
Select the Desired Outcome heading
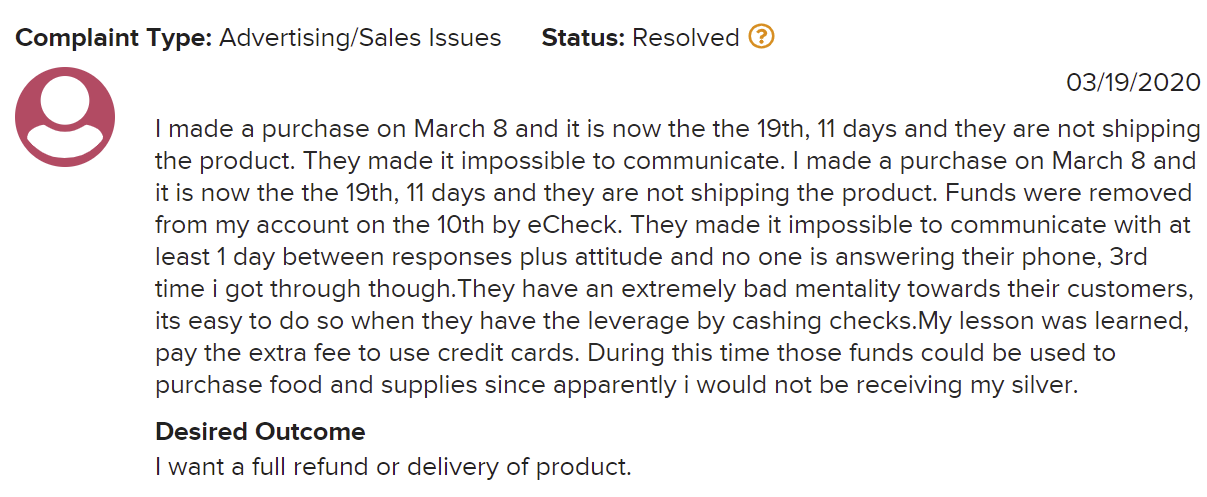260,432
